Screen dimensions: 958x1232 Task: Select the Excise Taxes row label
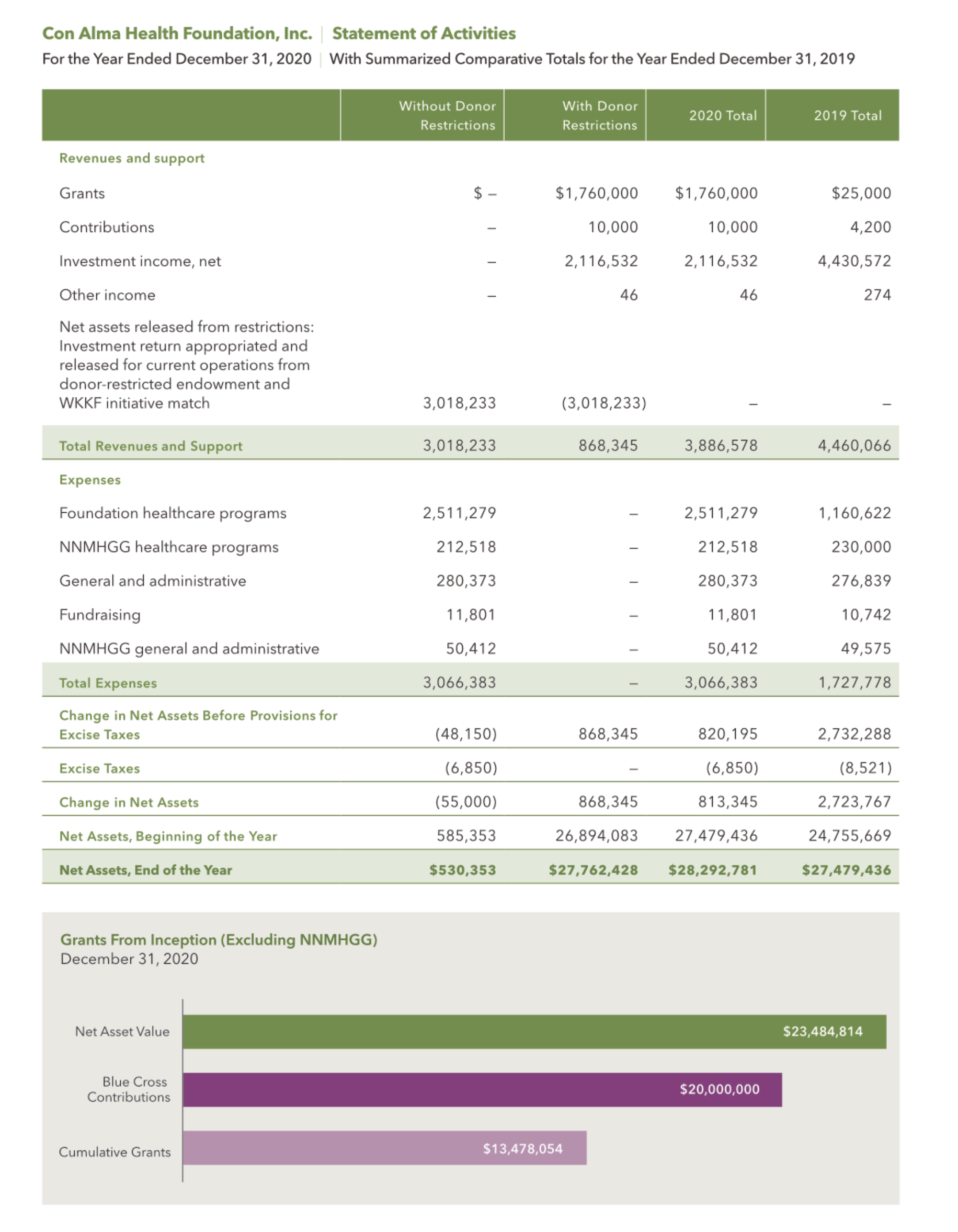tap(99, 768)
